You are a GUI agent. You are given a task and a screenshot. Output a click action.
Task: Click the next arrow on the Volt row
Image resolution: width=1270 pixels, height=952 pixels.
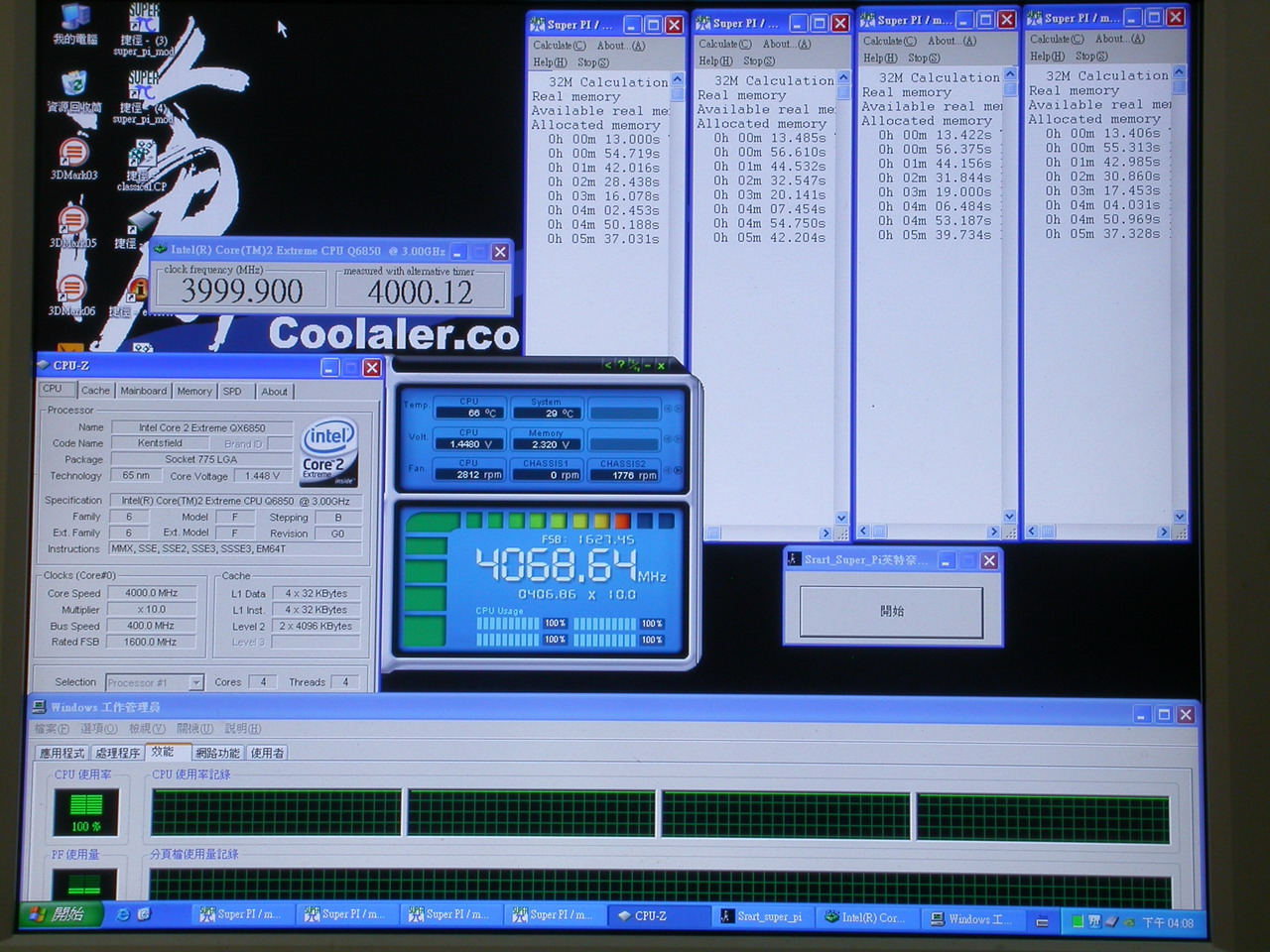[x=680, y=439]
